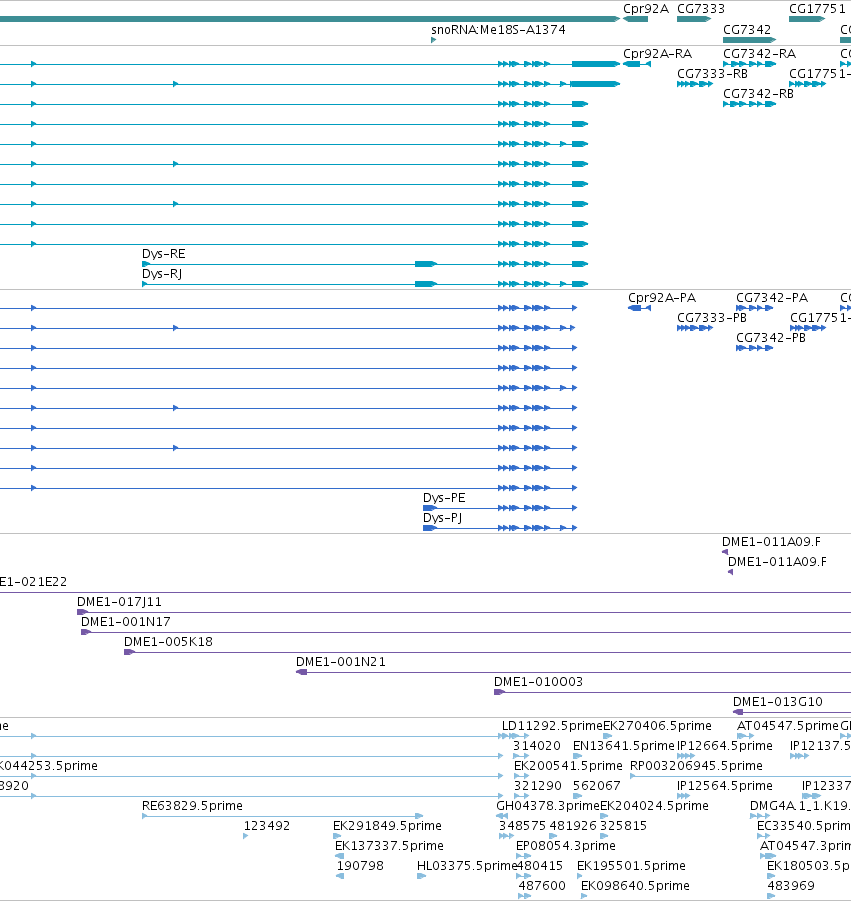Open clone DME1-001N17
Image resolution: width=851 pixels, height=901 pixels.
(125, 622)
